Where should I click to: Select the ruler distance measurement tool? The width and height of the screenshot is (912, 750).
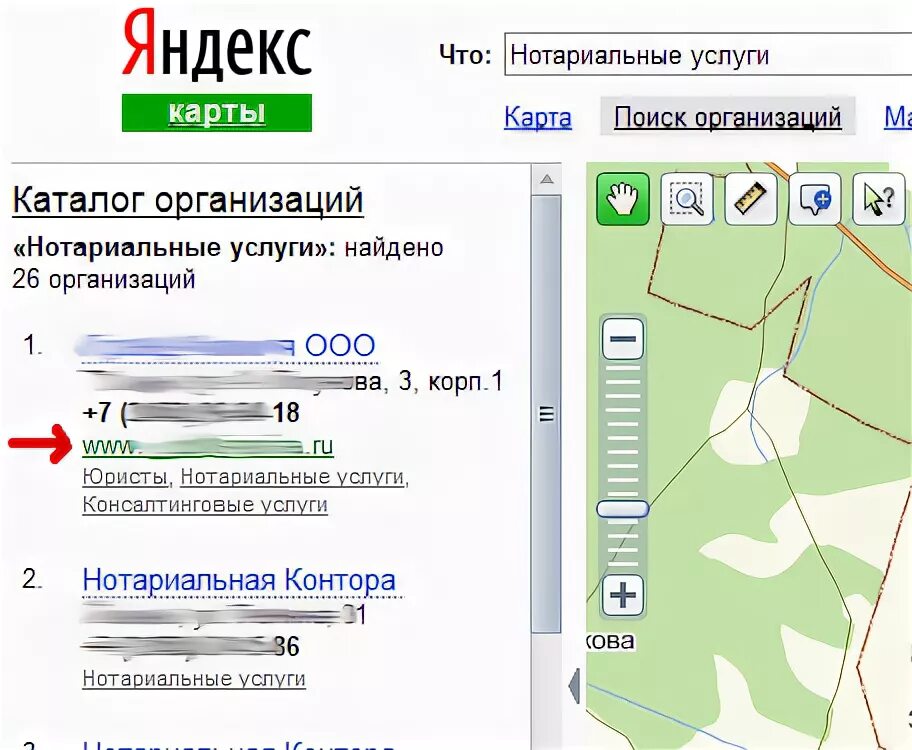tap(750, 199)
